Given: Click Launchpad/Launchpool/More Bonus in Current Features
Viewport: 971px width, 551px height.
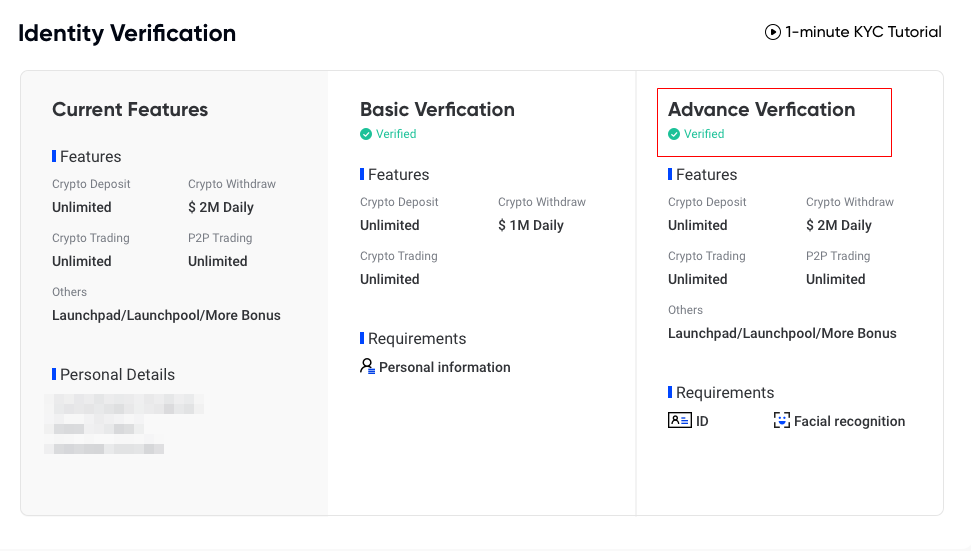Looking at the screenshot, I should click(x=166, y=315).
